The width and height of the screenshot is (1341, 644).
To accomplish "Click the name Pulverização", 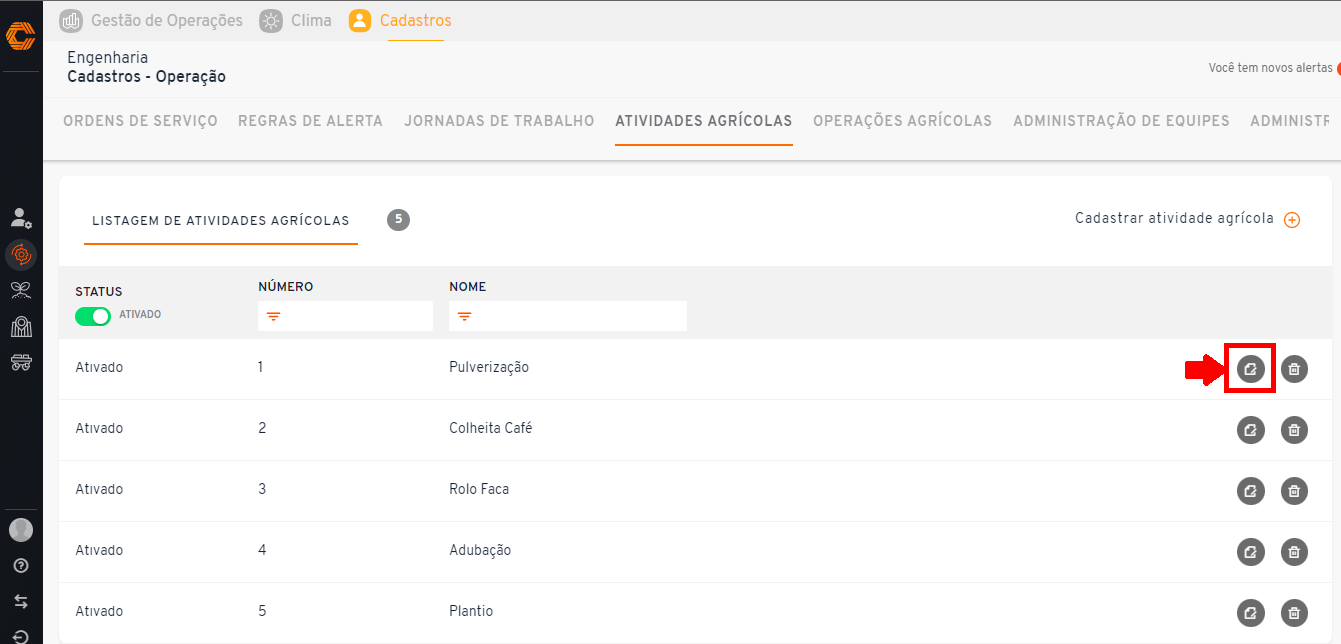I will pyautogui.click(x=489, y=367).
